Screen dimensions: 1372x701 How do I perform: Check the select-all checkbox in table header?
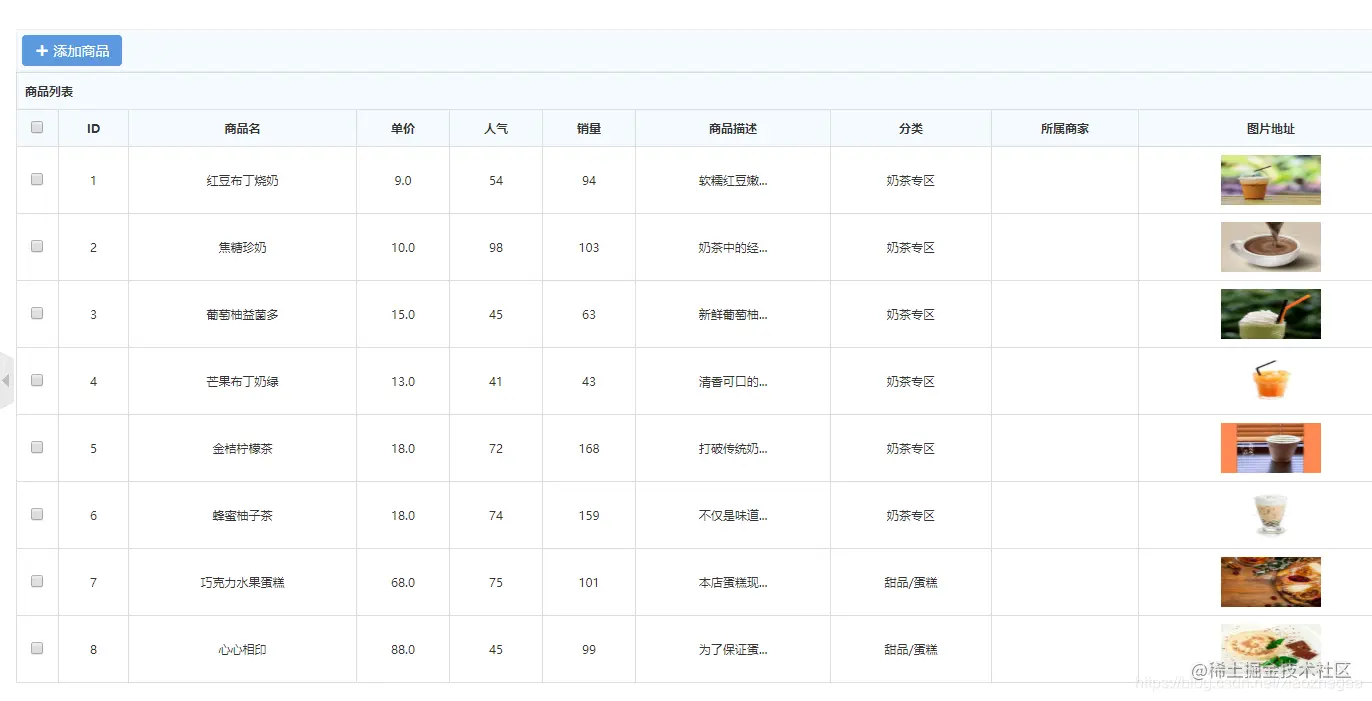[x=37, y=127]
